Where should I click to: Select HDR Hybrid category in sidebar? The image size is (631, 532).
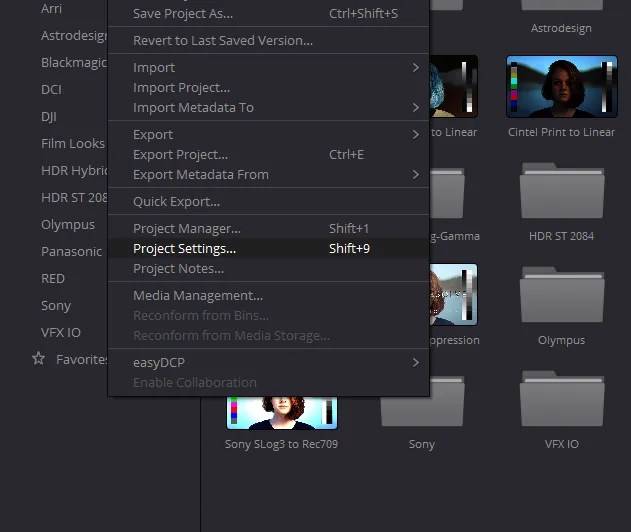click(74, 171)
